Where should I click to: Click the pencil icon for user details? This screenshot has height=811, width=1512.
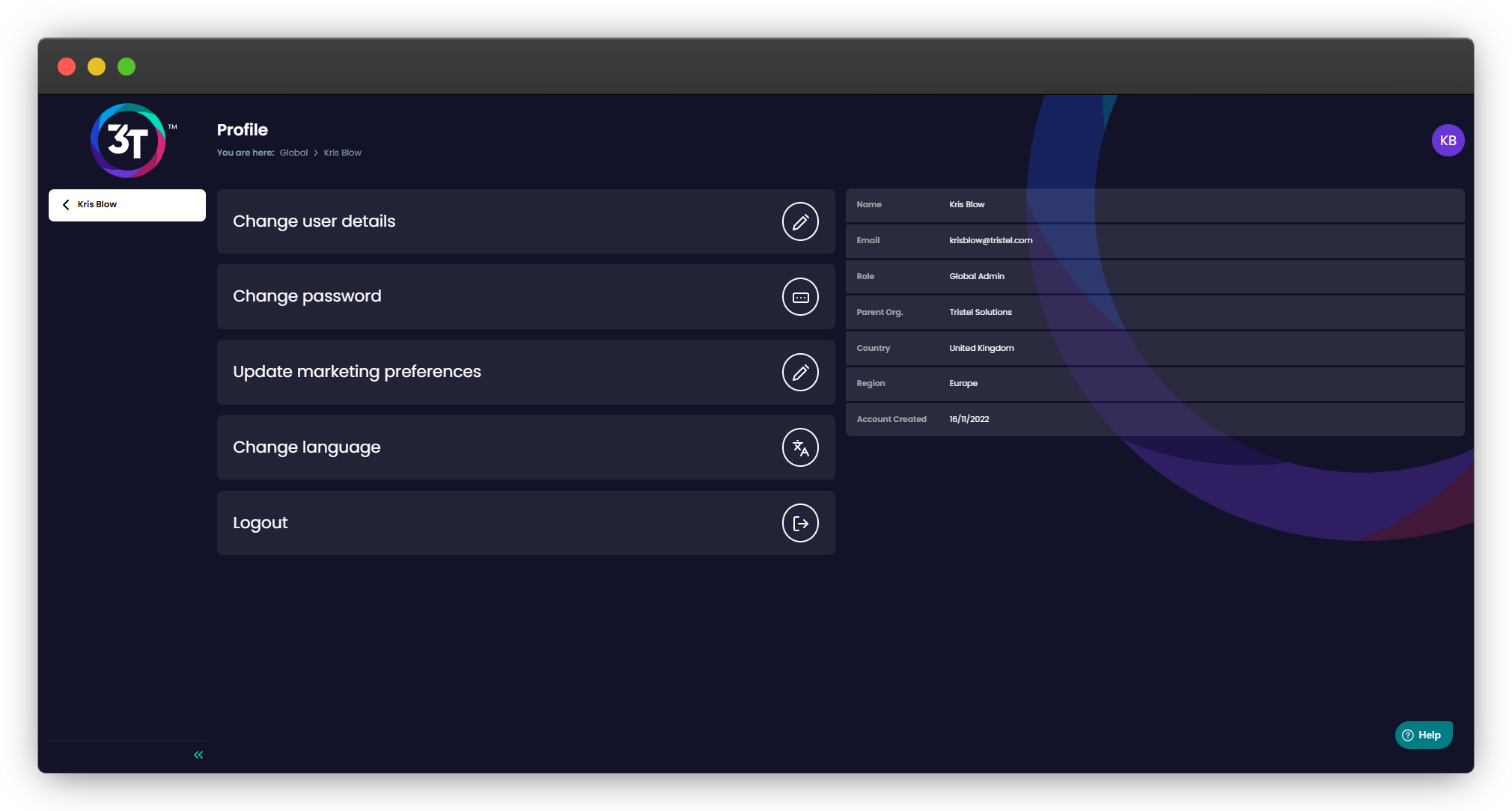tap(800, 221)
